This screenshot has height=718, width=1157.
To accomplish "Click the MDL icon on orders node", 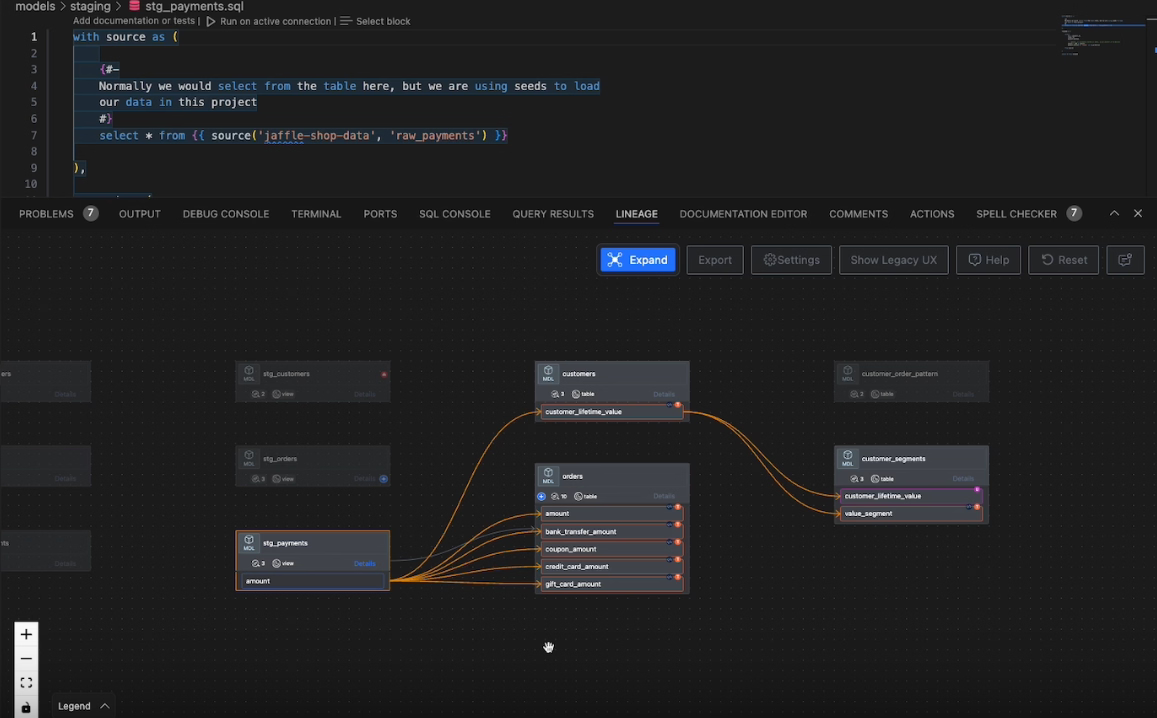I will 548,475.
